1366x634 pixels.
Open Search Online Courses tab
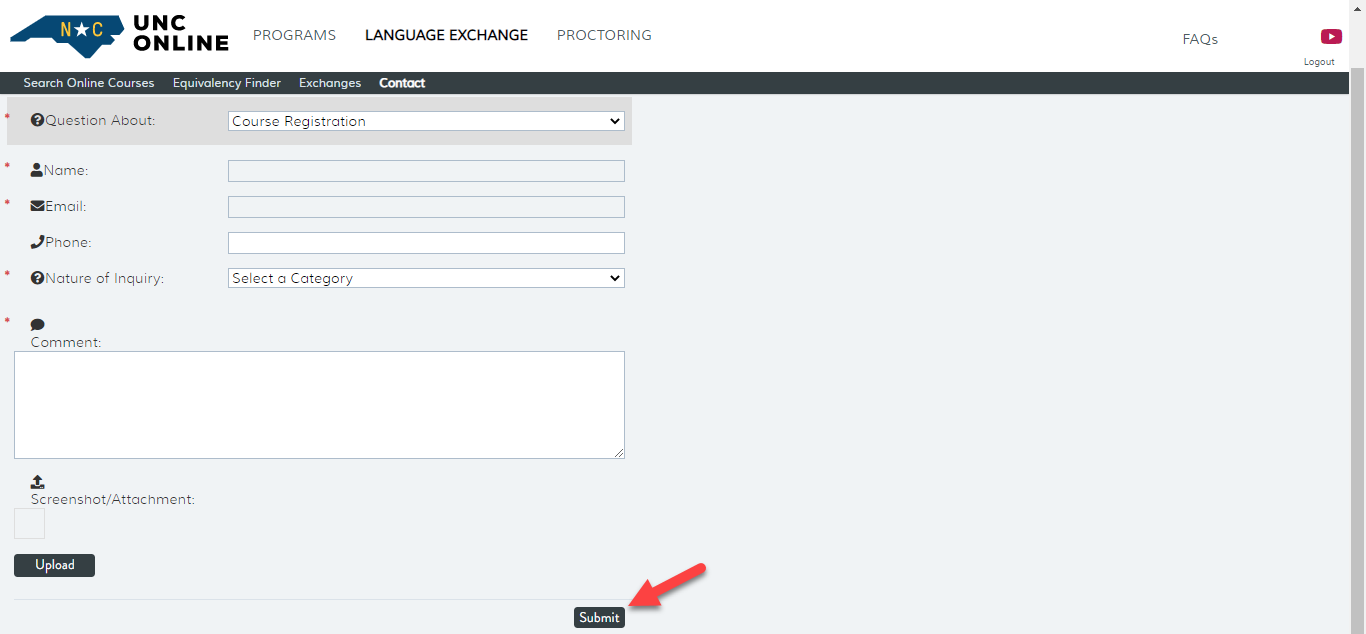pyautogui.click(x=89, y=83)
